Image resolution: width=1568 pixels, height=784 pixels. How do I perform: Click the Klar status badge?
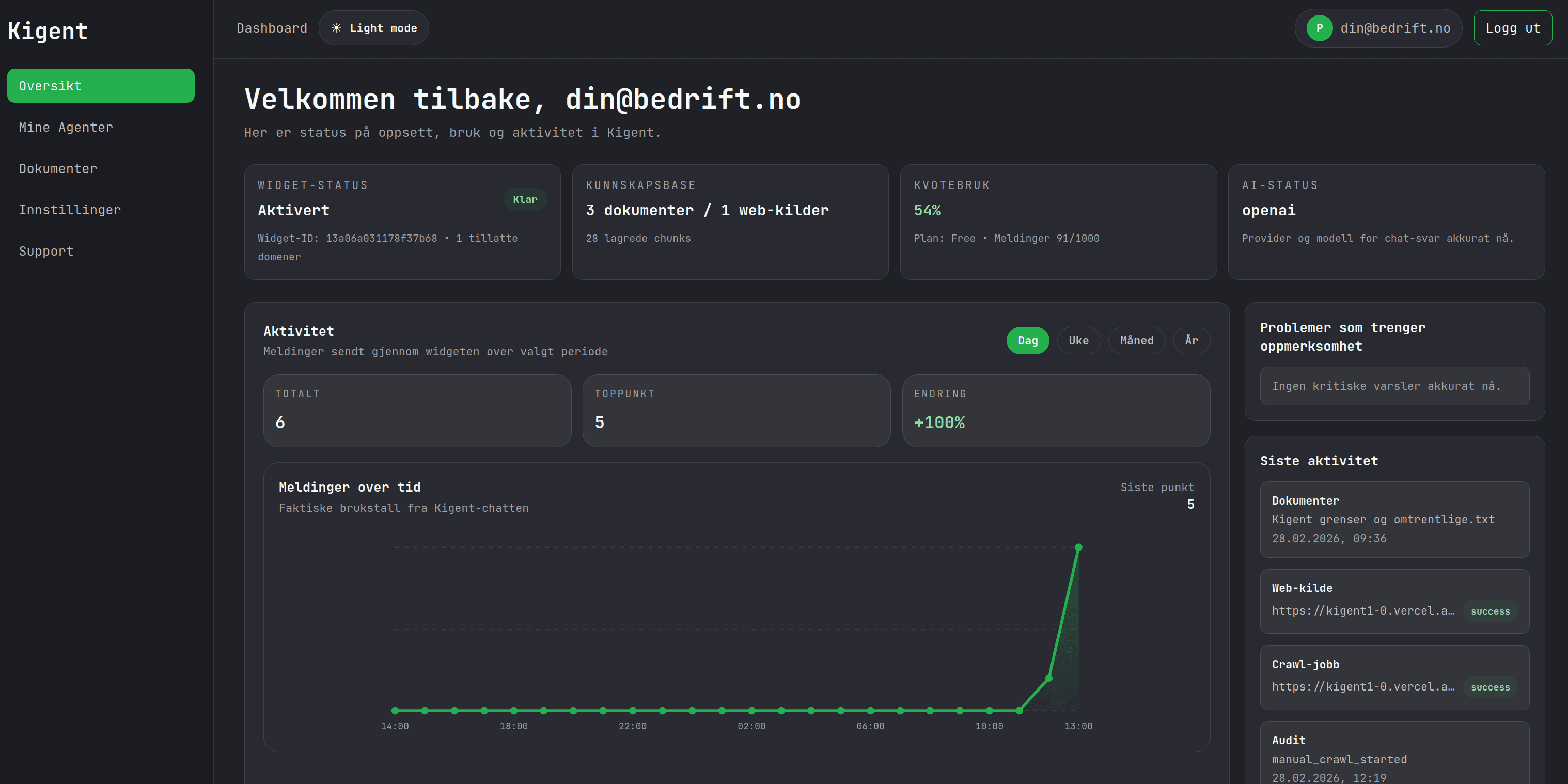(525, 200)
